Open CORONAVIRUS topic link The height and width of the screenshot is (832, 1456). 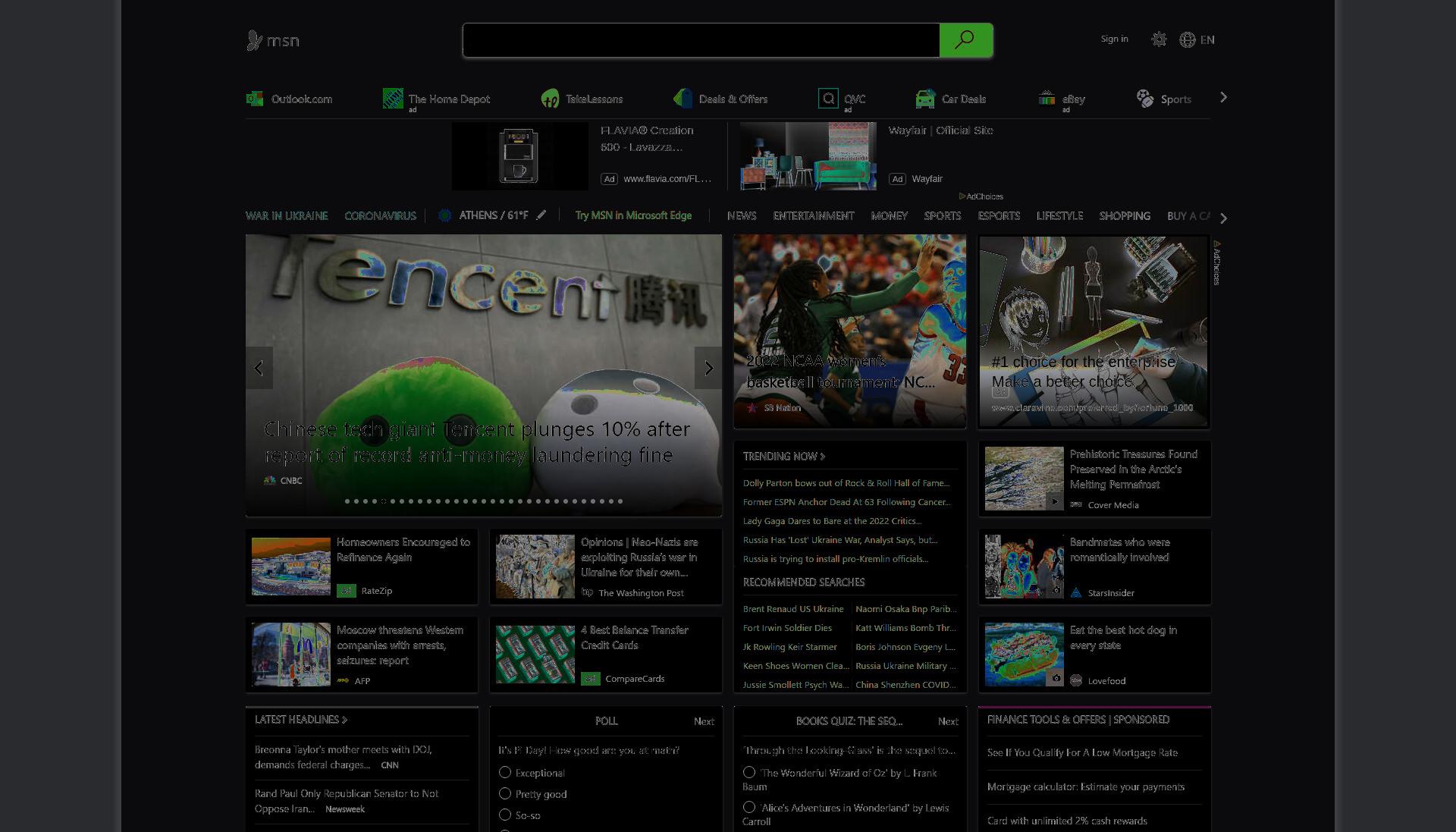[380, 215]
